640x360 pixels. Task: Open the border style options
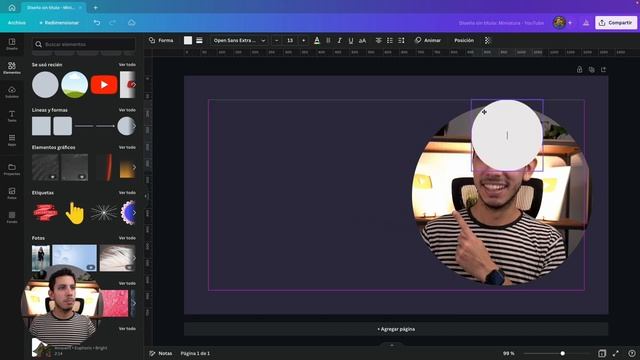pos(199,40)
